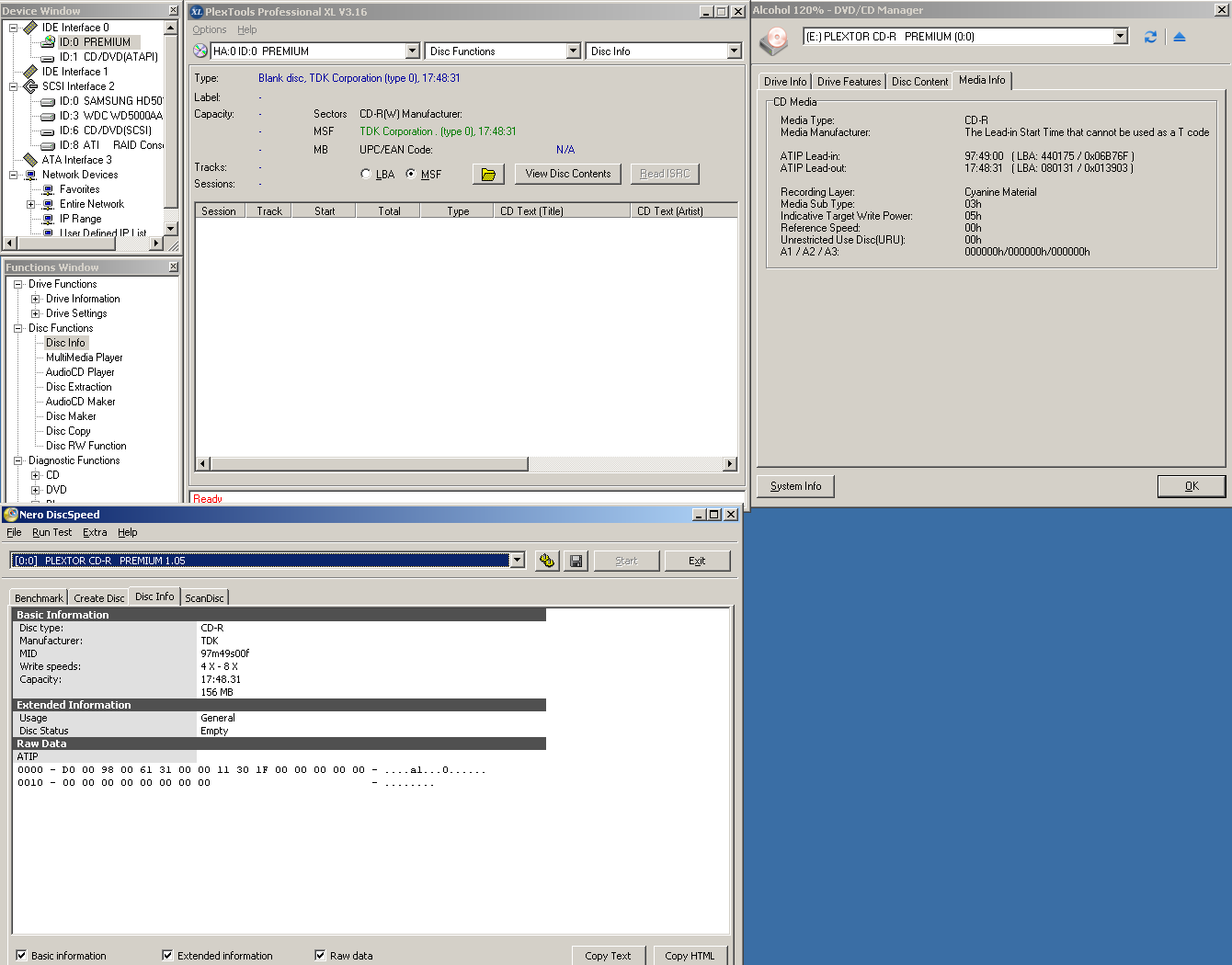This screenshot has height=965, width=1232.
Task: Switch to Drive Features tab in Alcohol 120%
Action: click(849, 82)
